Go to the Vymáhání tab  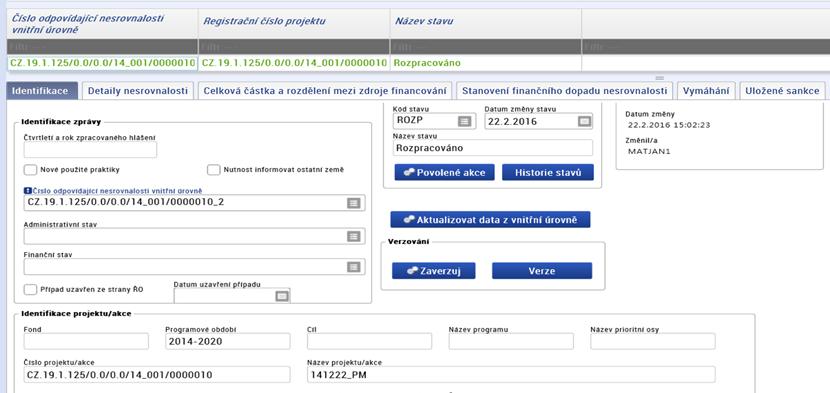(x=706, y=91)
